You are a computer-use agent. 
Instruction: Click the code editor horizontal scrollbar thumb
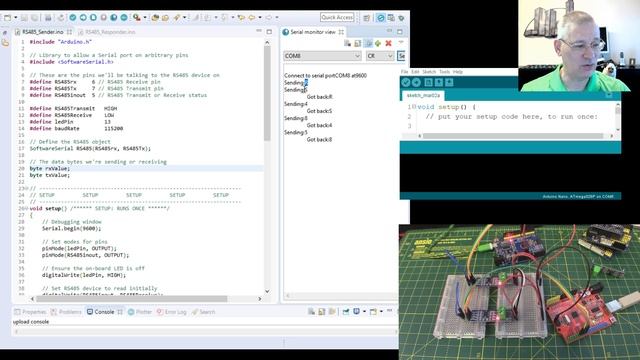[x=132, y=299]
